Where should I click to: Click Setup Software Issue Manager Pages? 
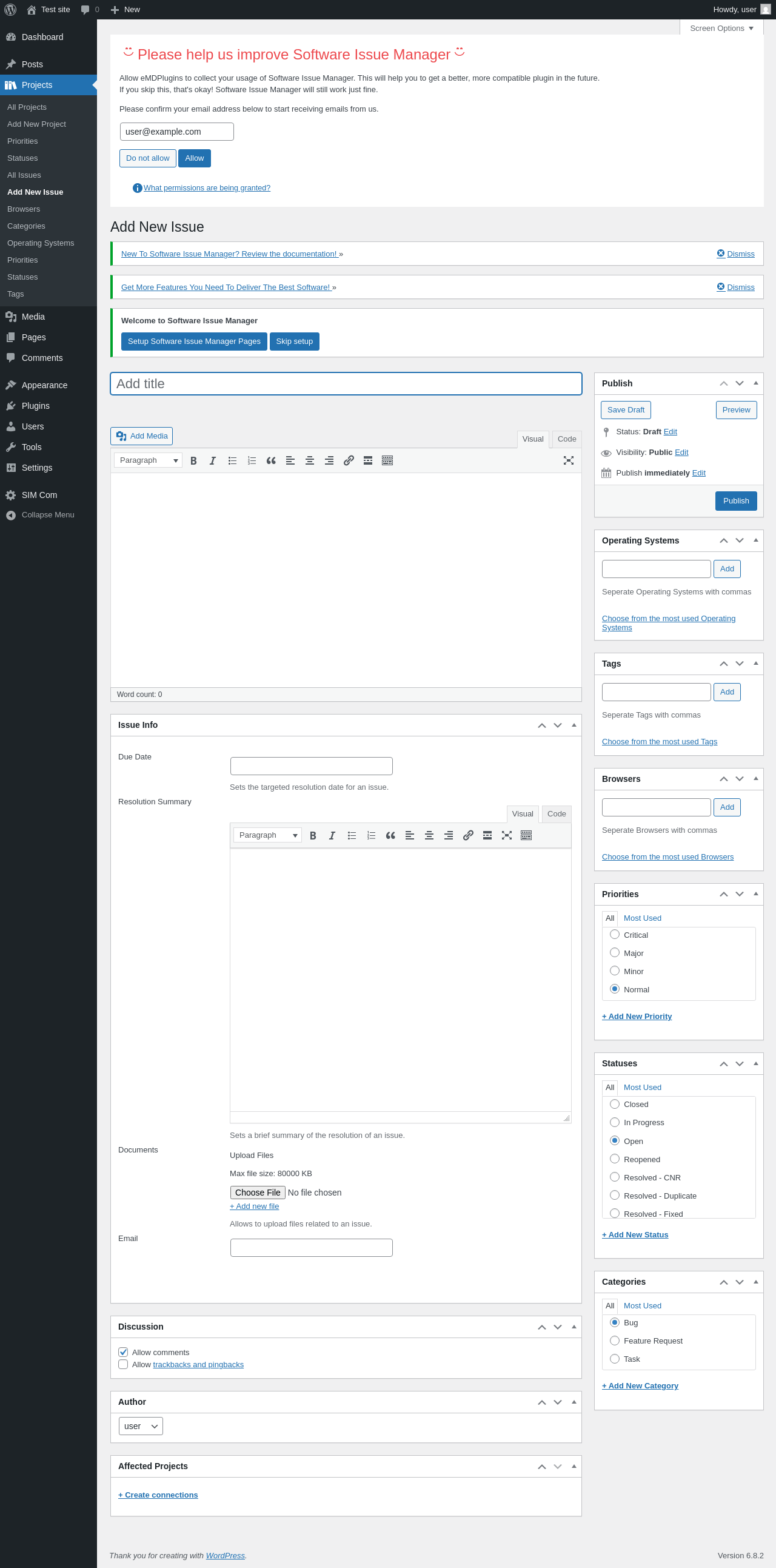(194, 342)
